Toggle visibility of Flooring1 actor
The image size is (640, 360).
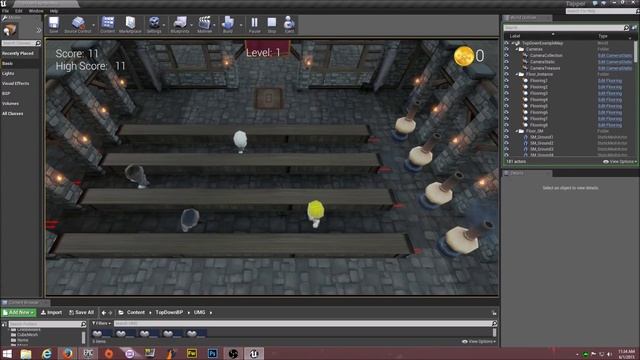click(x=507, y=81)
